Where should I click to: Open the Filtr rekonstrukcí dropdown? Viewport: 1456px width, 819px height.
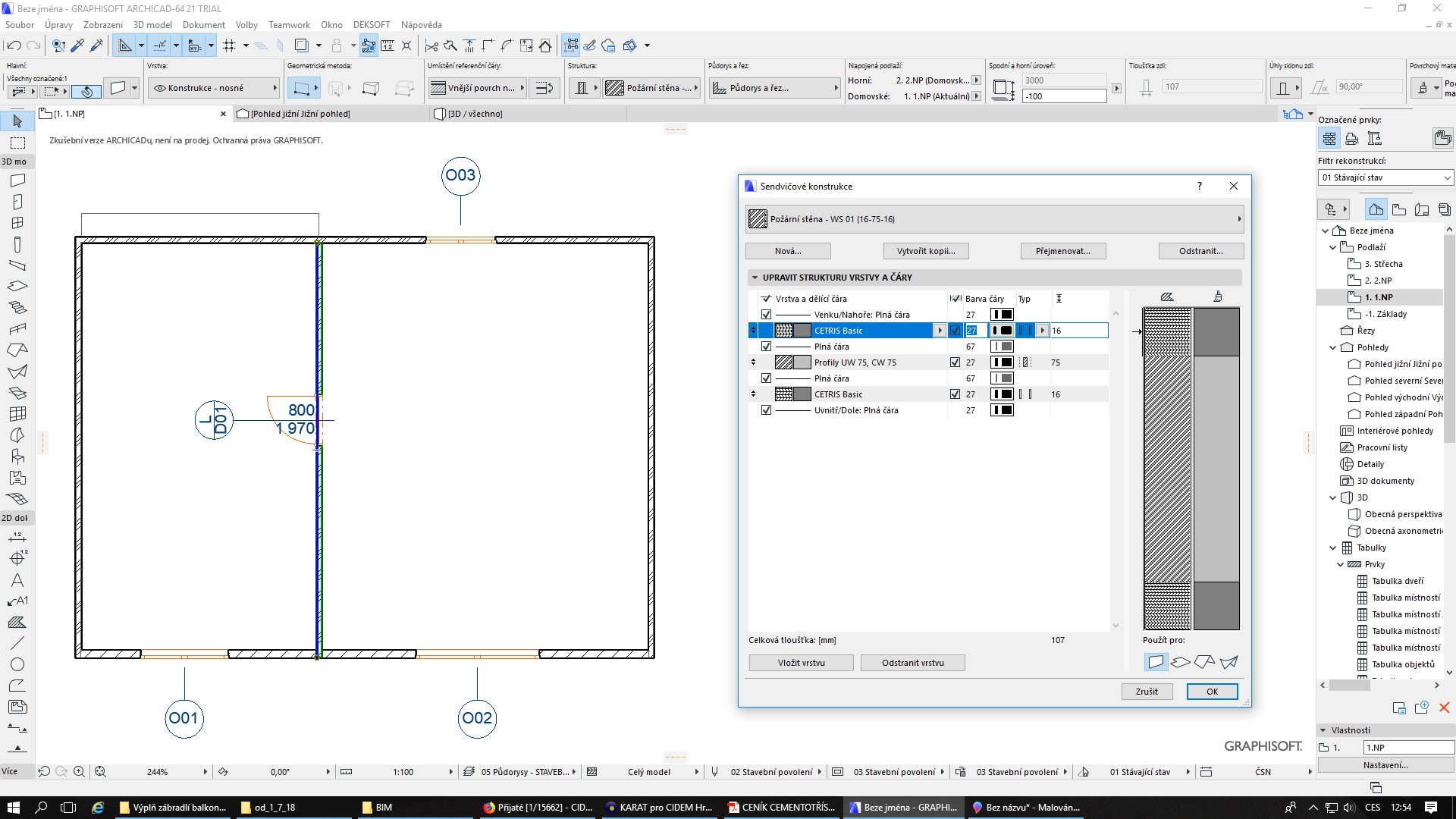(1385, 177)
